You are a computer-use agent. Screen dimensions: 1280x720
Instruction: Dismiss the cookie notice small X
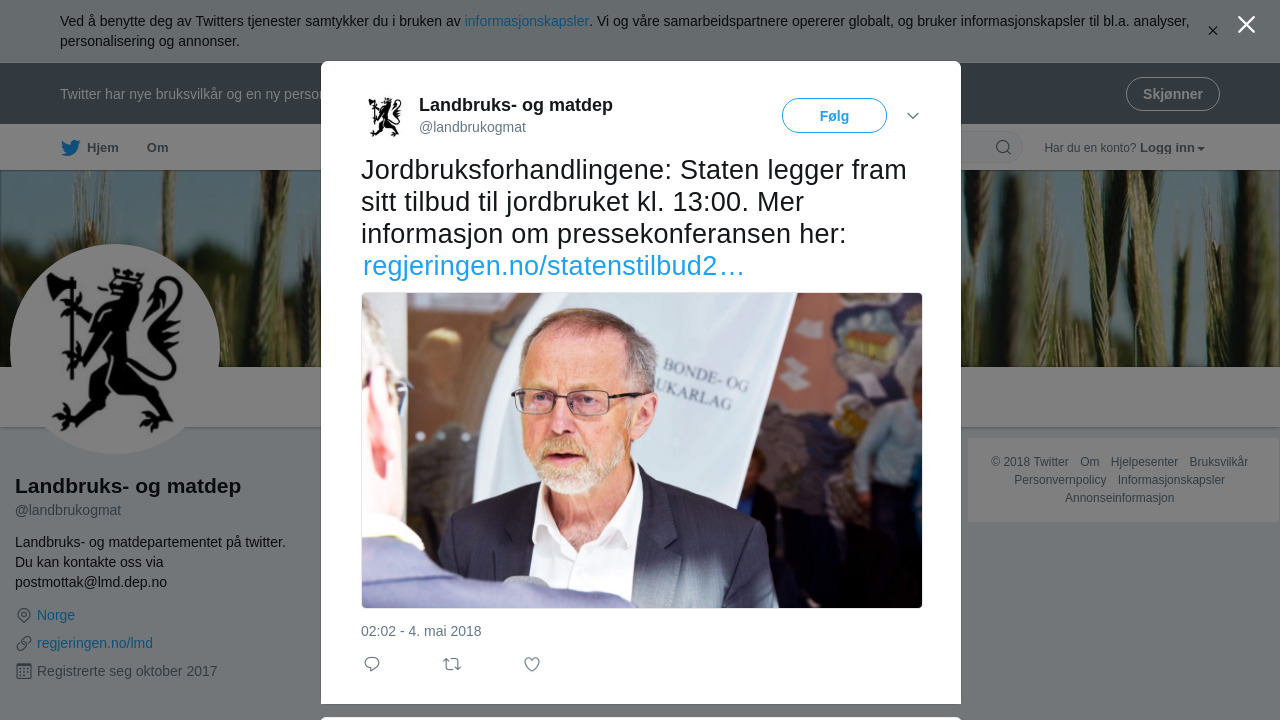click(x=1213, y=31)
